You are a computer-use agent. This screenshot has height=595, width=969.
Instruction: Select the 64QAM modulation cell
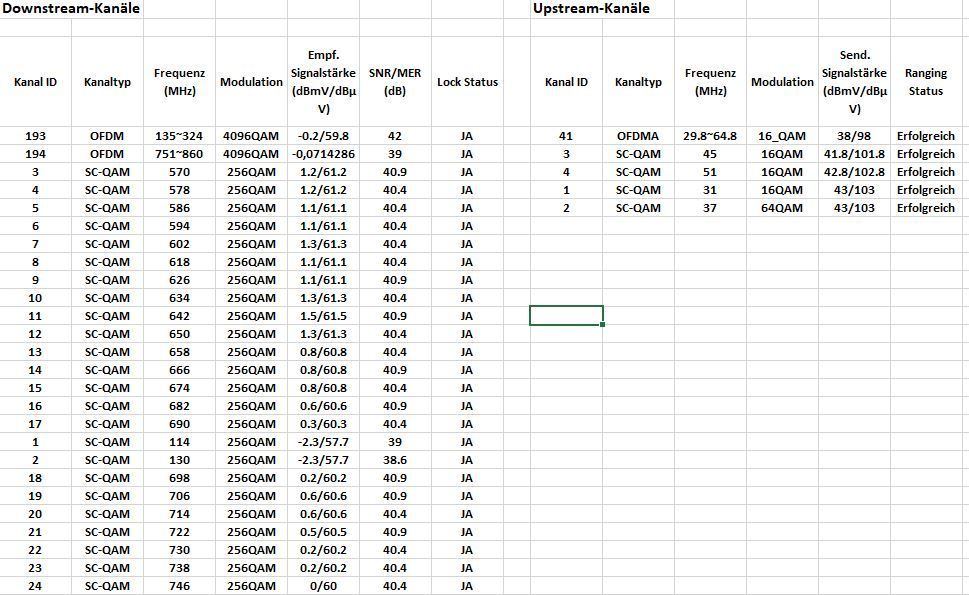[x=782, y=208]
